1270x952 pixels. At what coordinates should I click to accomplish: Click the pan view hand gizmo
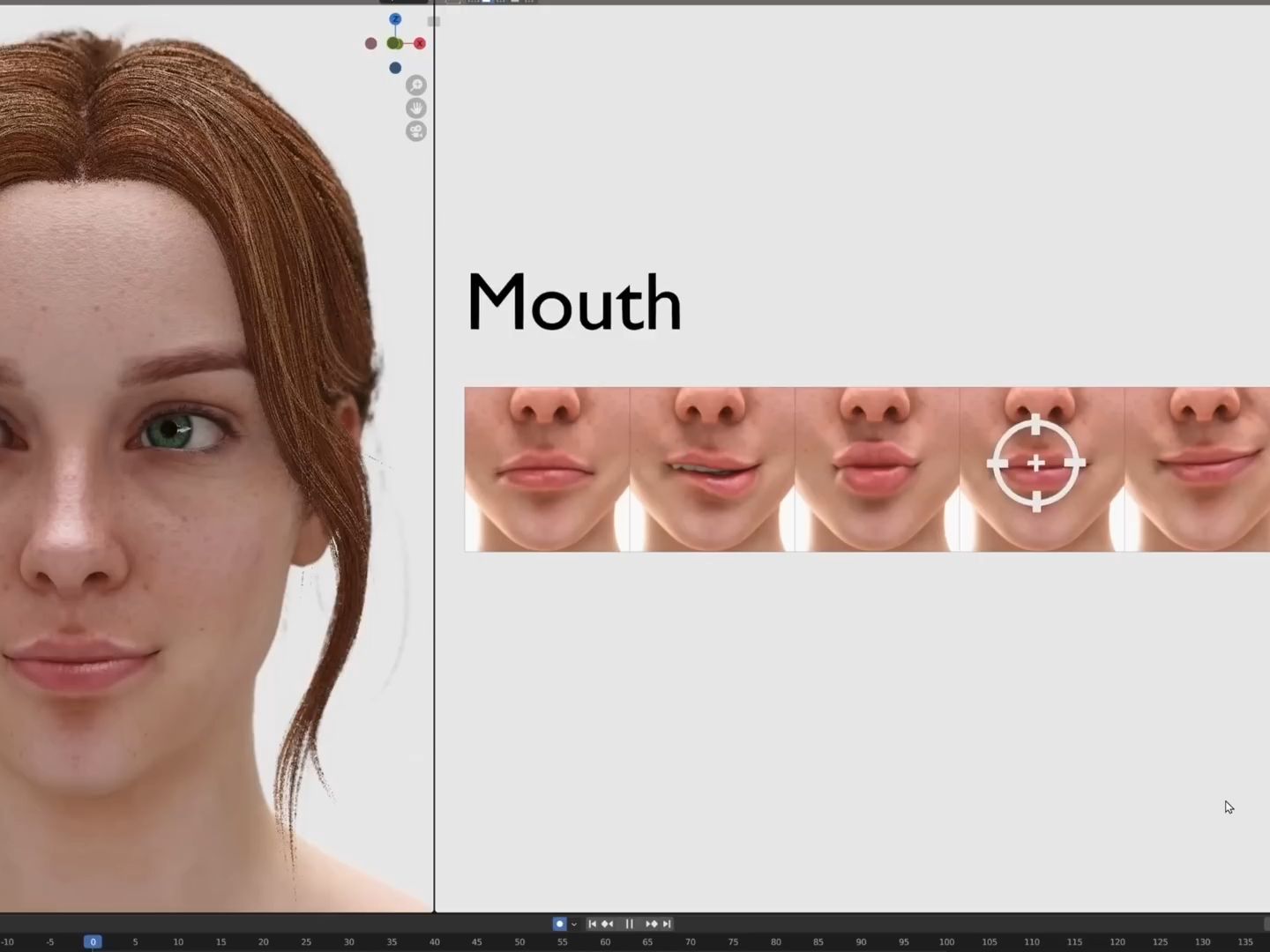416,108
